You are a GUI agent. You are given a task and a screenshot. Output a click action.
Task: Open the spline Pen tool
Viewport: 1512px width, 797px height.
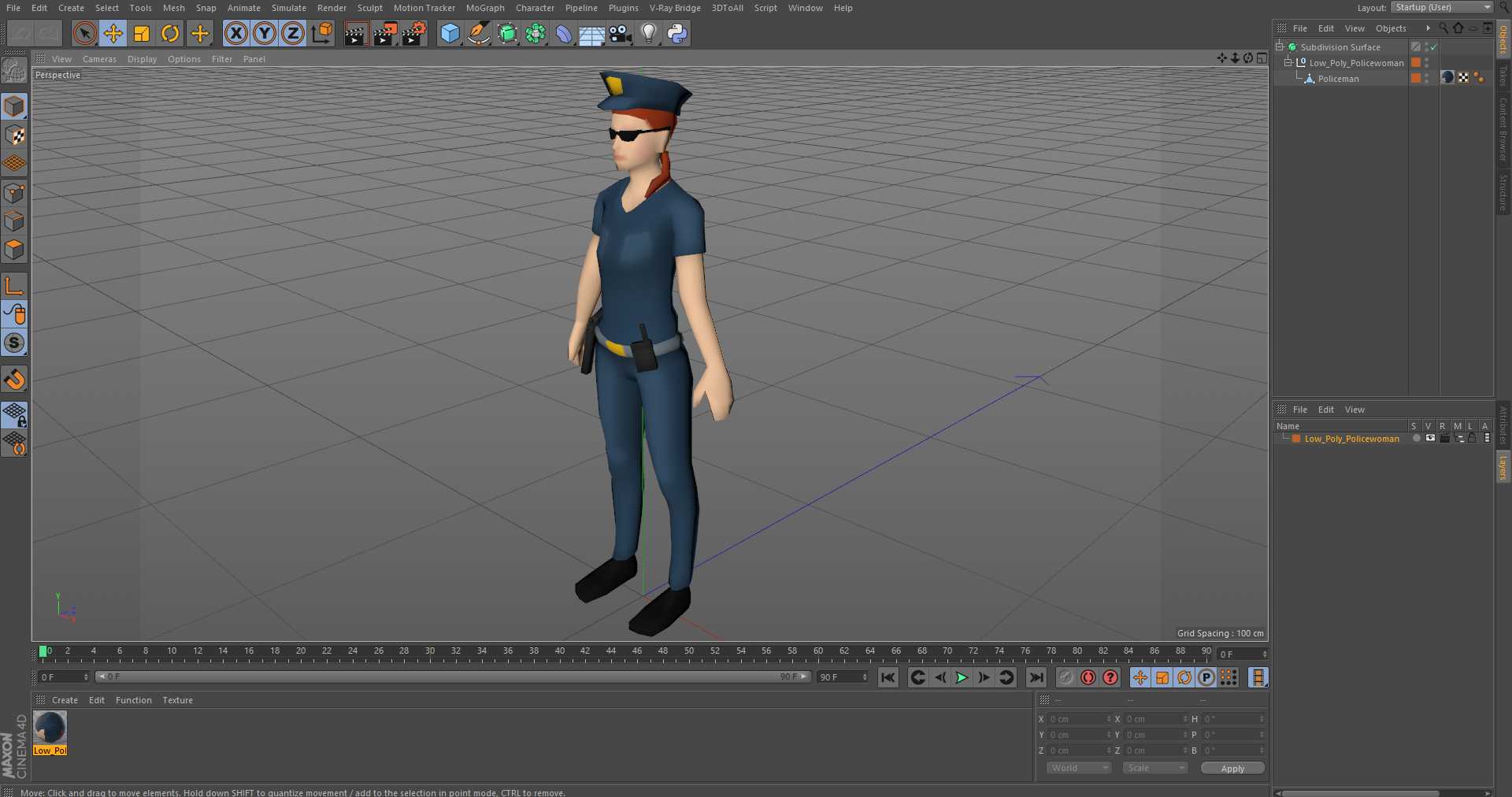(478, 34)
